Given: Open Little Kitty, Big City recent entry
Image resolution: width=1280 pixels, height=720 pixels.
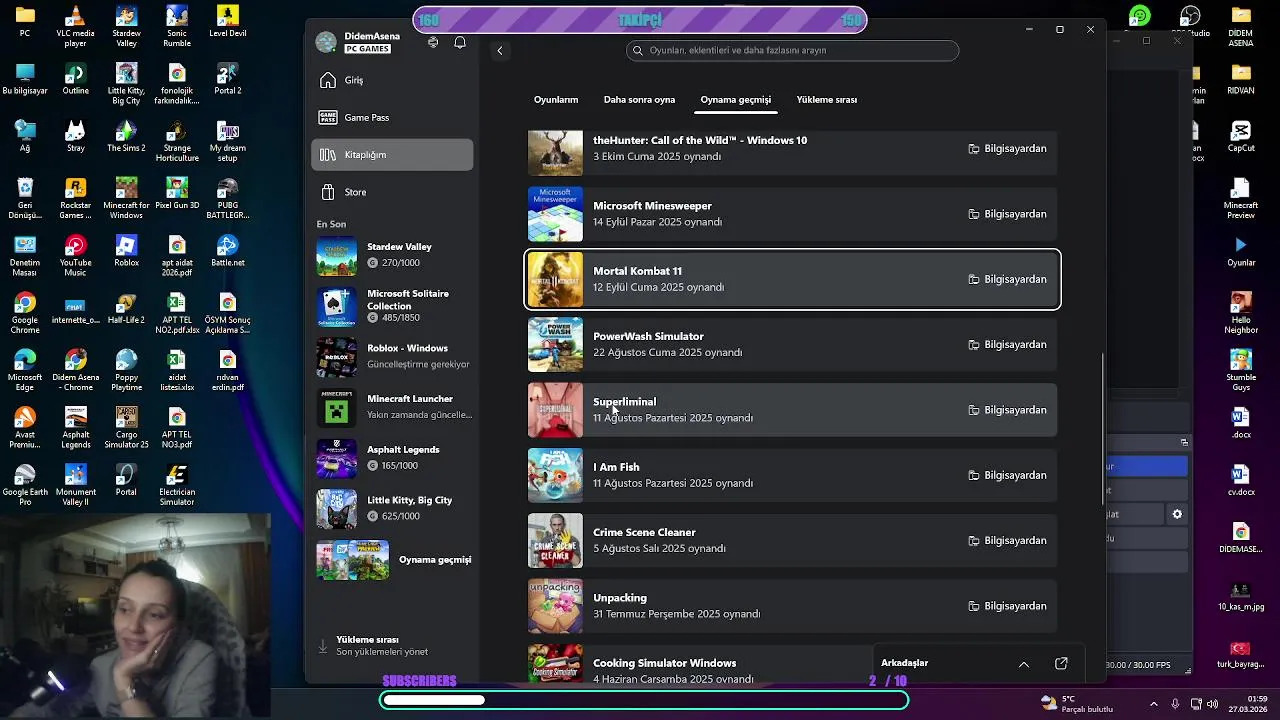Looking at the screenshot, I should 394,508.
